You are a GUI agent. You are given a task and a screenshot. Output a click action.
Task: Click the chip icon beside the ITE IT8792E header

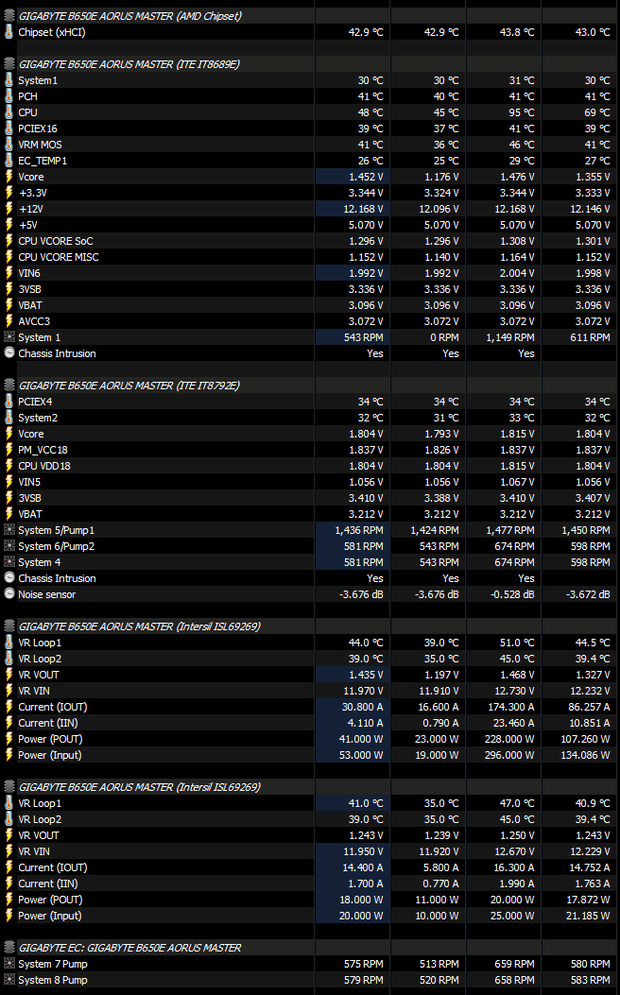coord(9,385)
